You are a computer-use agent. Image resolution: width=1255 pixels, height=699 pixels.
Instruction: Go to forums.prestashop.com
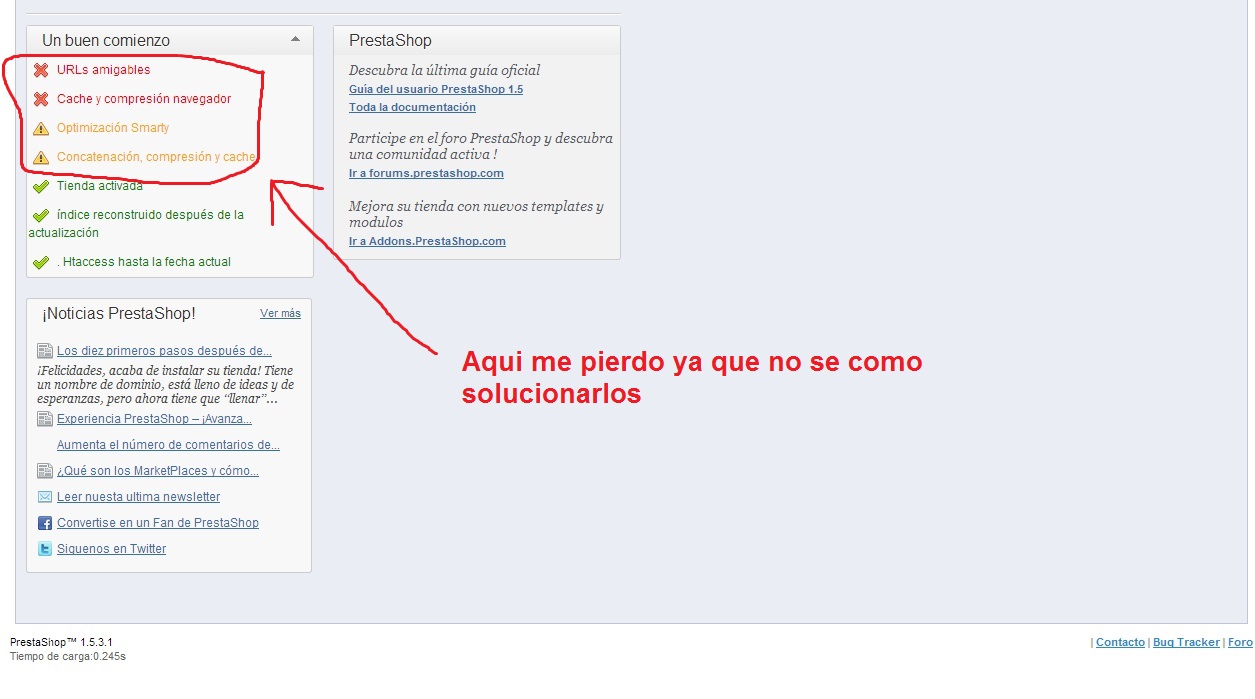coord(426,173)
